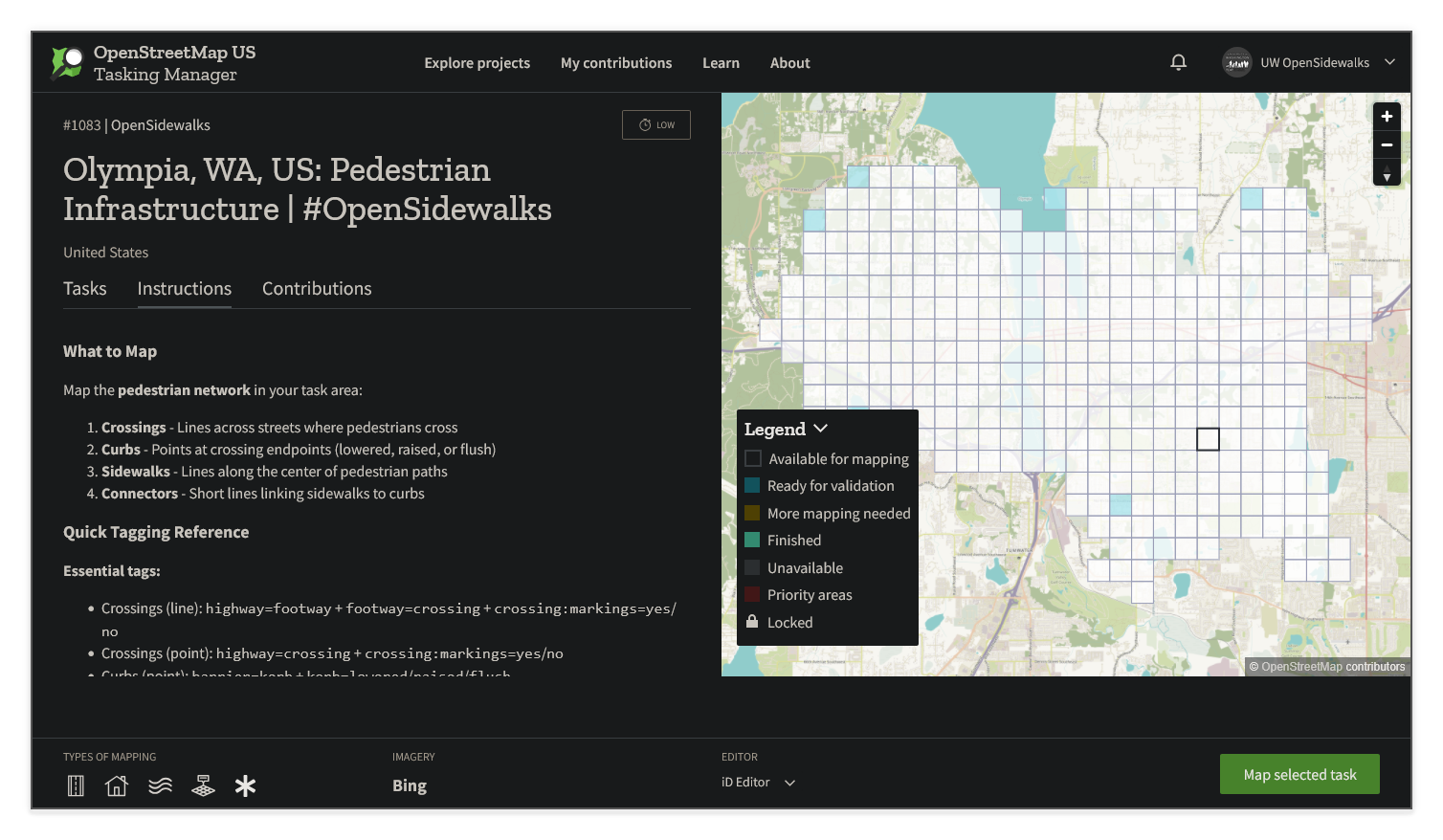
Task: Click 'Crossings (point)' tagging line
Action: 332,653
